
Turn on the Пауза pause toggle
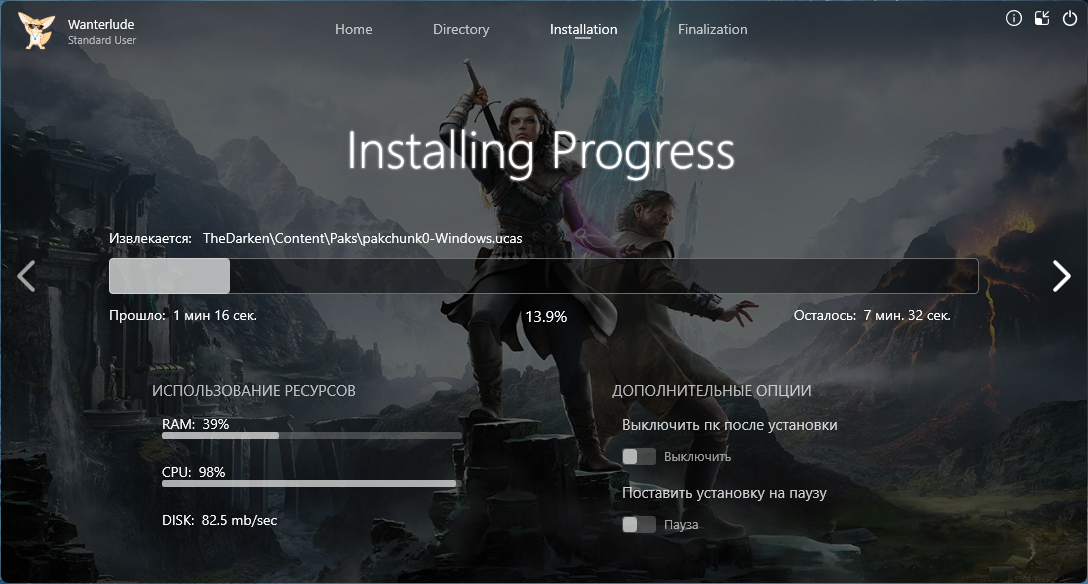click(x=638, y=524)
